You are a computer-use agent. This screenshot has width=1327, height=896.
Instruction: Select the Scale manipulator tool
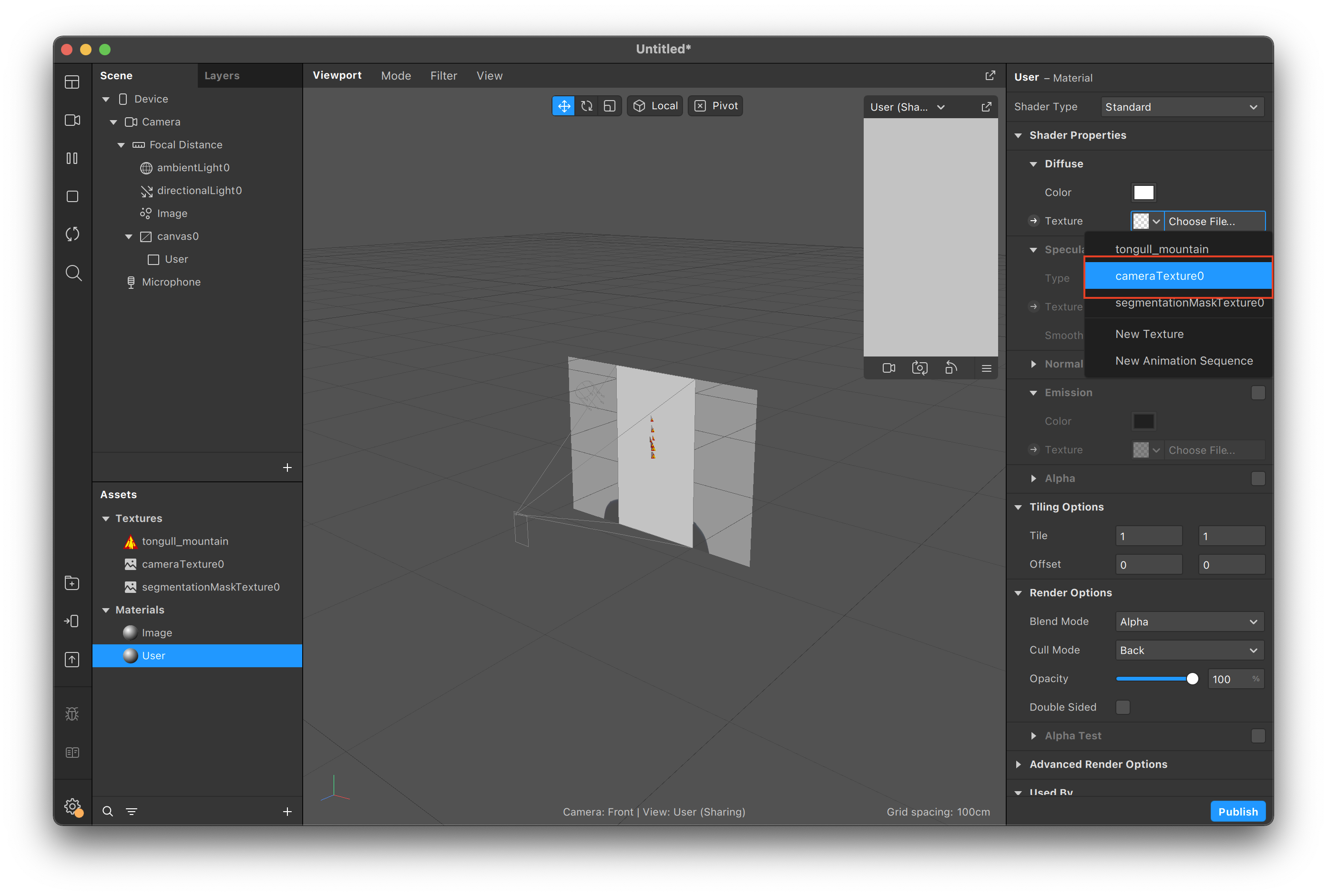[x=609, y=106]
